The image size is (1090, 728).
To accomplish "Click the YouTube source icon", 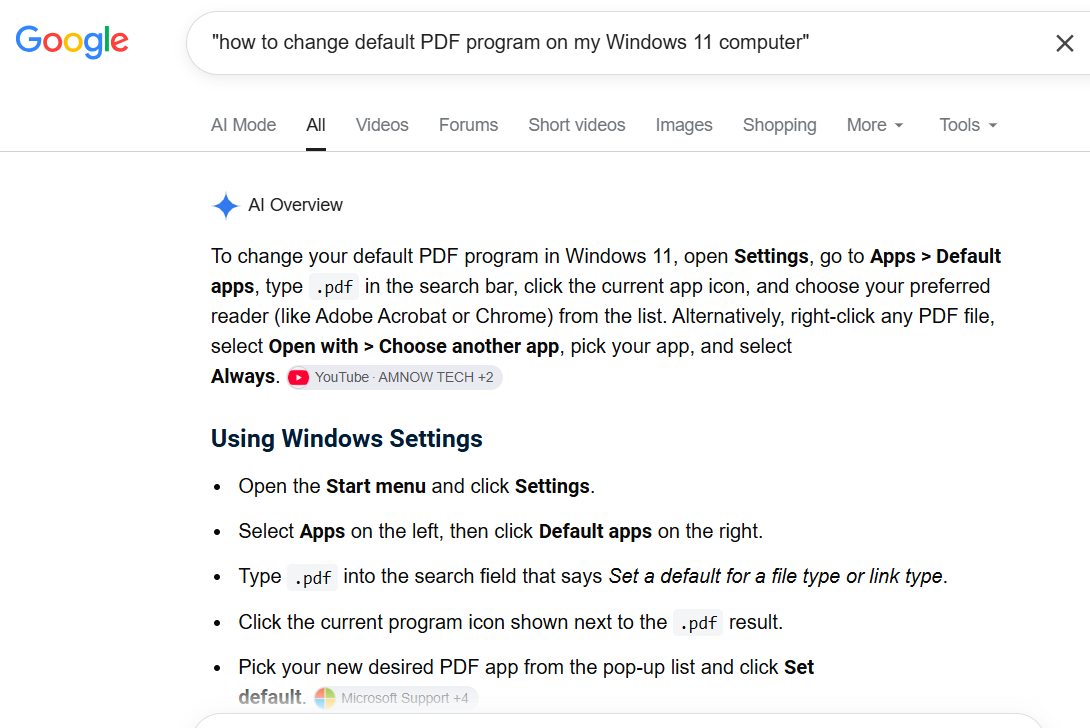I will 299,378.
